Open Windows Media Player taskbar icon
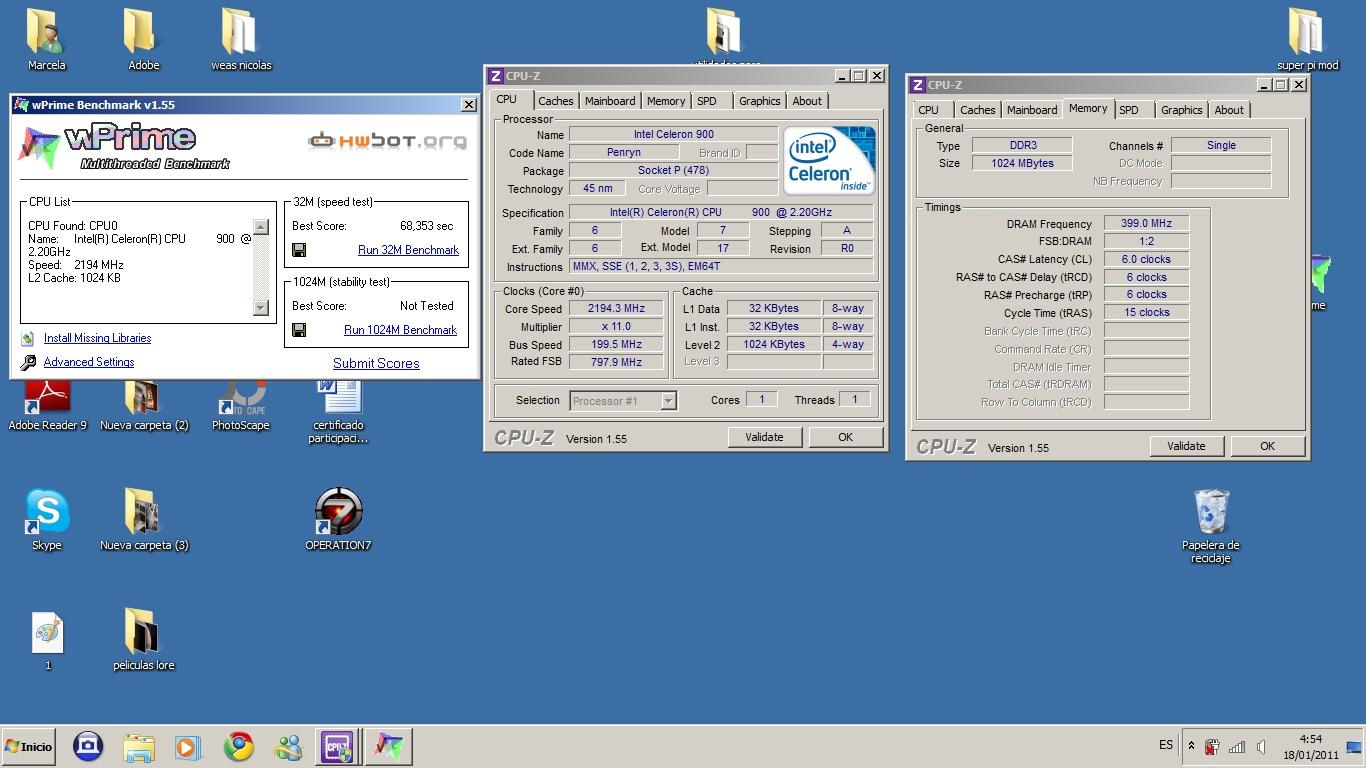Screen dimensions: 1366x768 tap(187, 746)
